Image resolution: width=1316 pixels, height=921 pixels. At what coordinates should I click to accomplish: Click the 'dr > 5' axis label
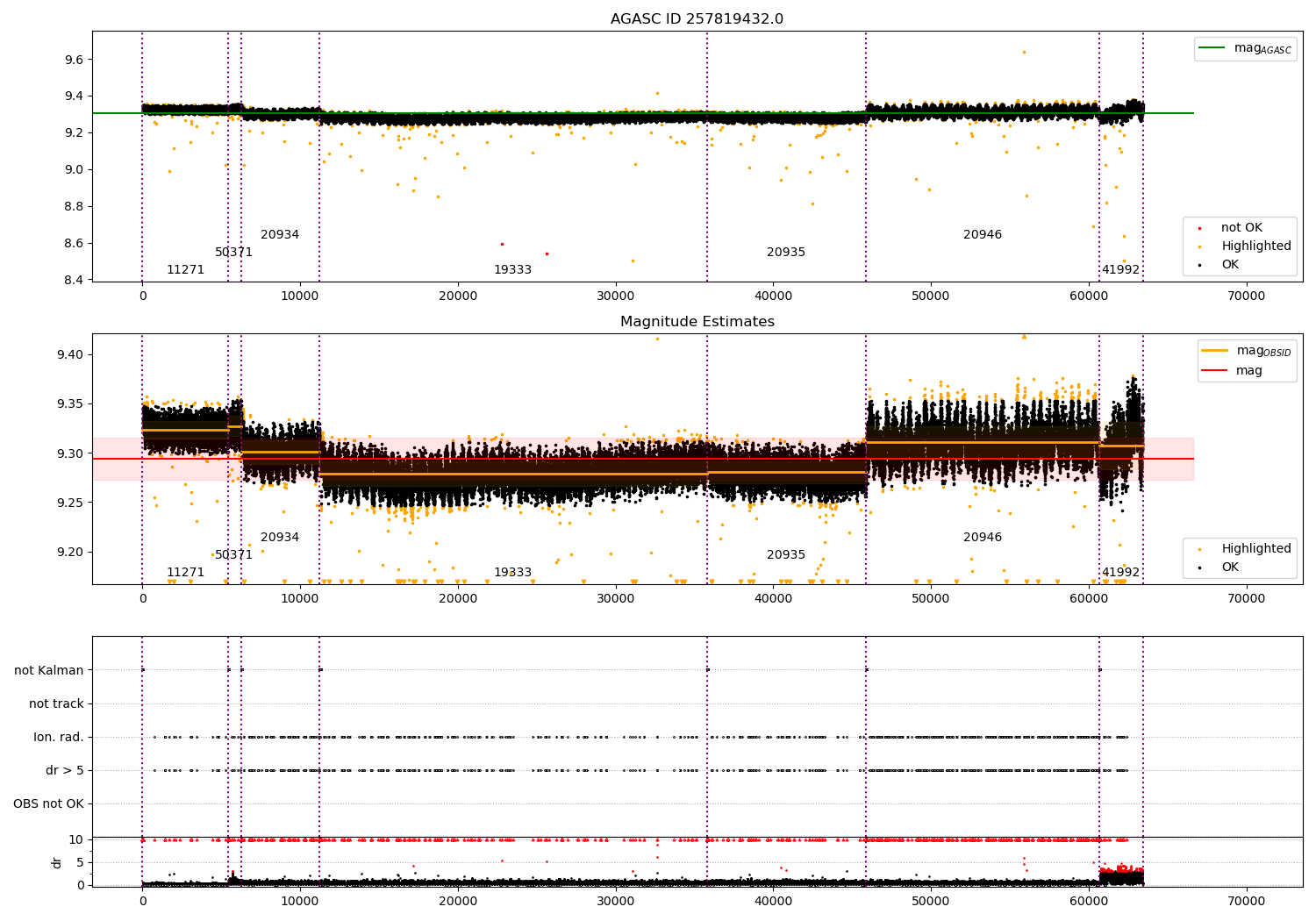pyautogui.click(x=65, y=771)
